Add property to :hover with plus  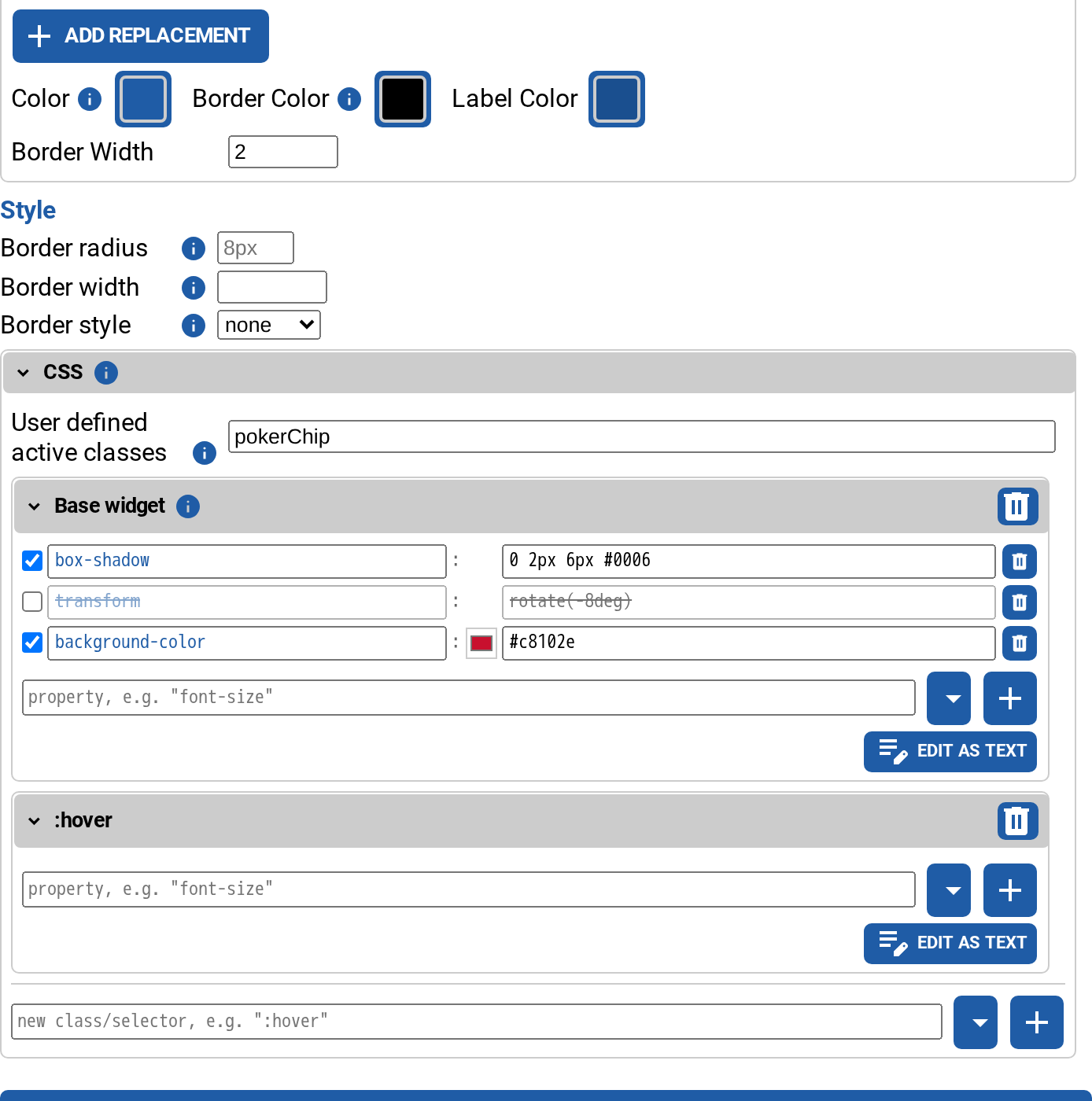point(1010,890)
